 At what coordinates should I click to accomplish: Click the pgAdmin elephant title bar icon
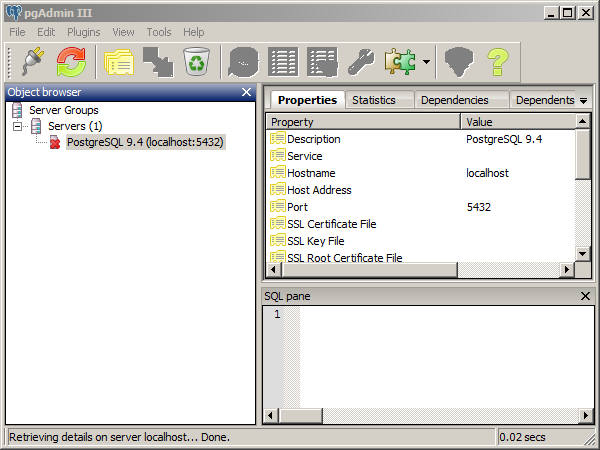pyautogui.click(x=14, y=13)
